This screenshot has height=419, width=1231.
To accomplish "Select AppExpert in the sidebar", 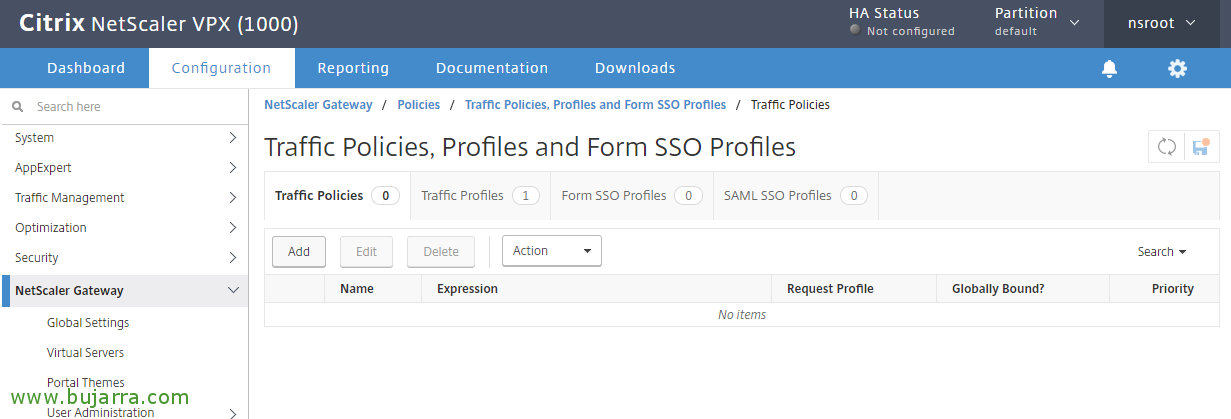I will tap(43, 168).
